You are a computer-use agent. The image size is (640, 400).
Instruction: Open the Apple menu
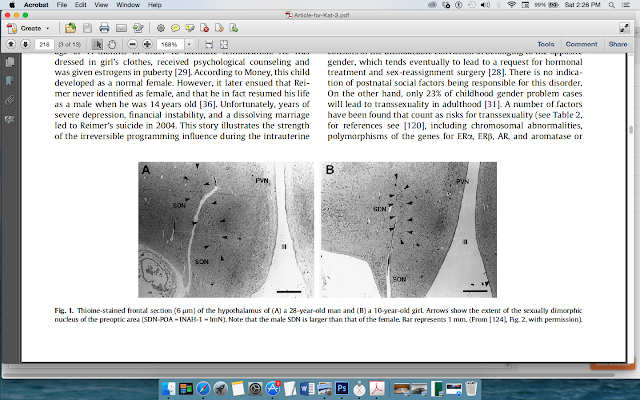pos(12,5)
